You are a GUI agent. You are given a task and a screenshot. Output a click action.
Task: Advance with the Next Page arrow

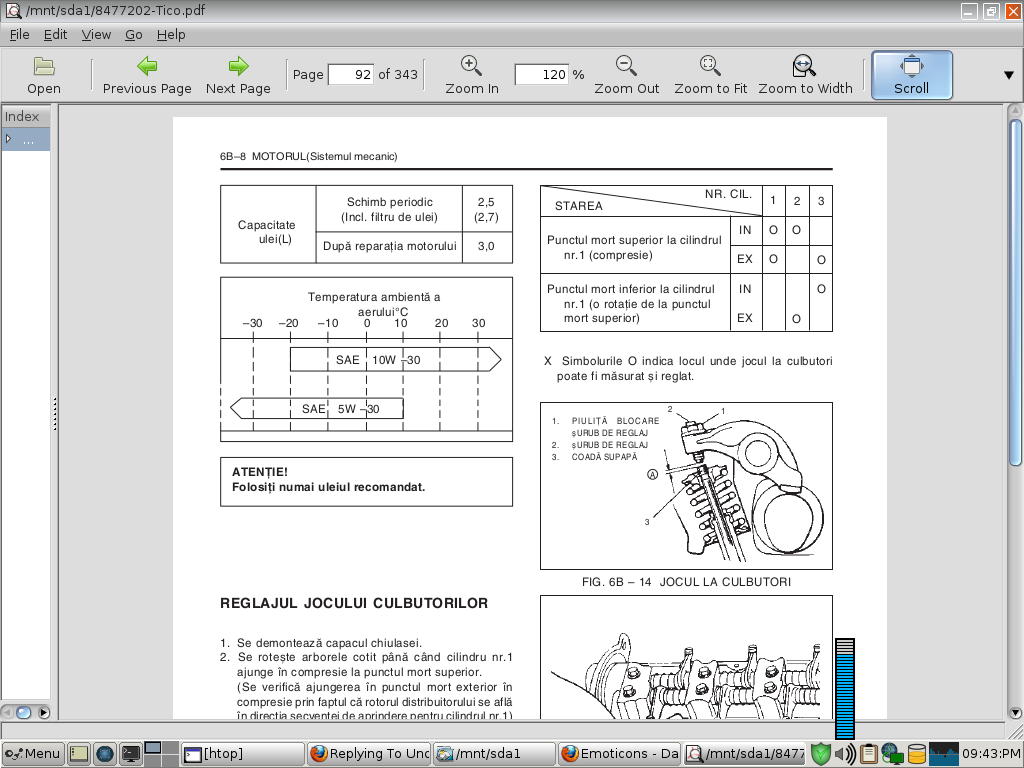(238, 75)
